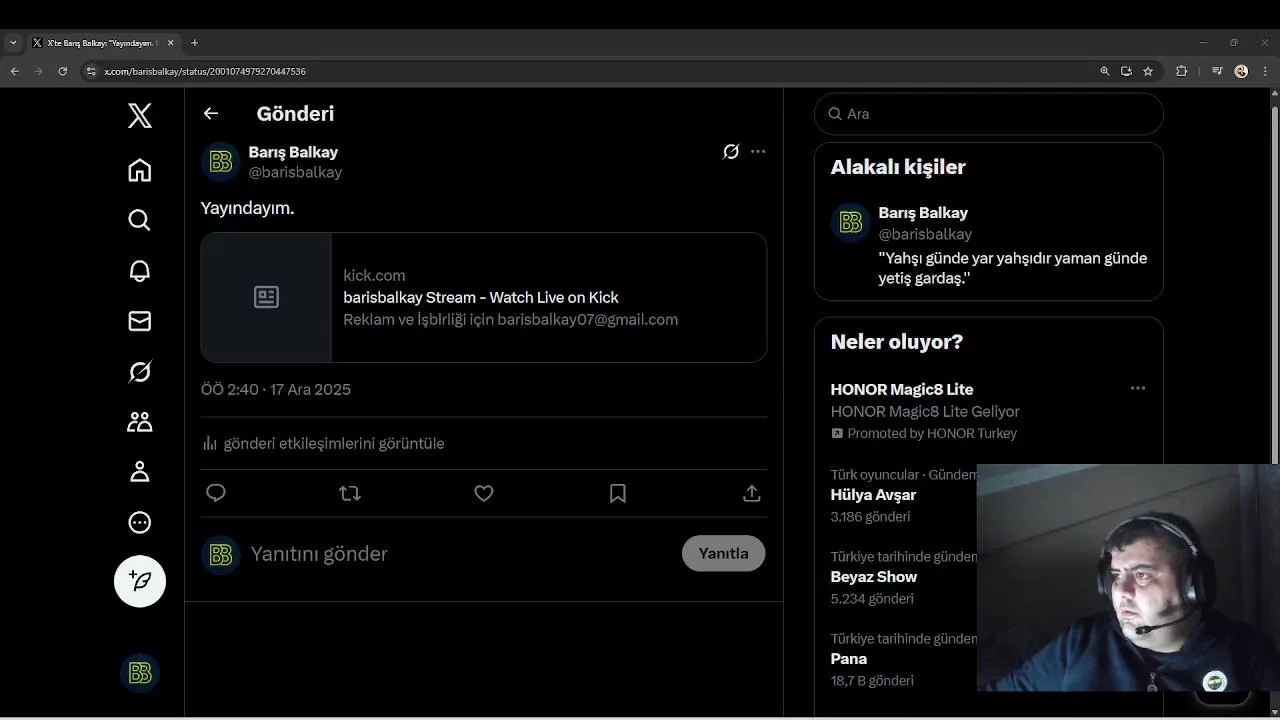
Task: View site information icon in address bar
Action: pos(91,71)
